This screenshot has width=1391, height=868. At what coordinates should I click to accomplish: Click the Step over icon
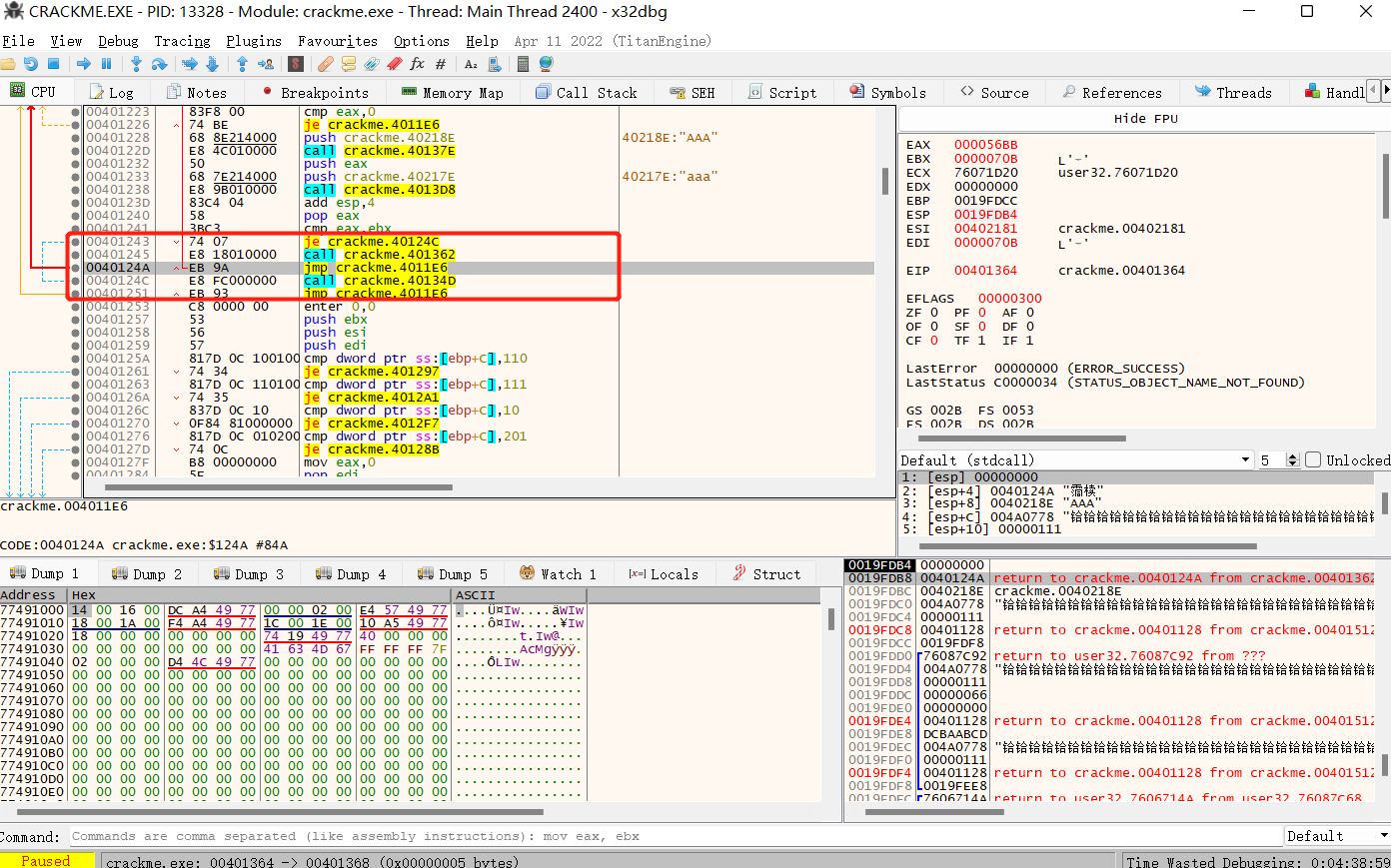point(159,64)
